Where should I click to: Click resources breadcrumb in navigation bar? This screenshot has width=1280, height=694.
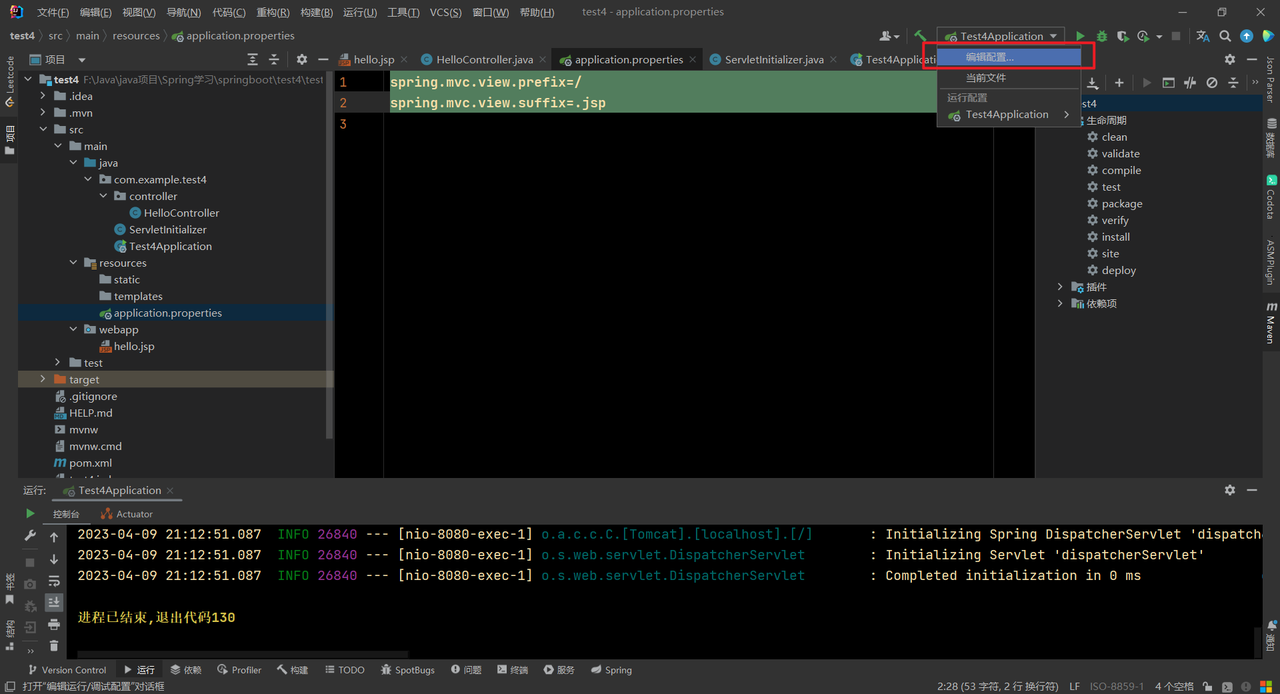pos(136,36)
